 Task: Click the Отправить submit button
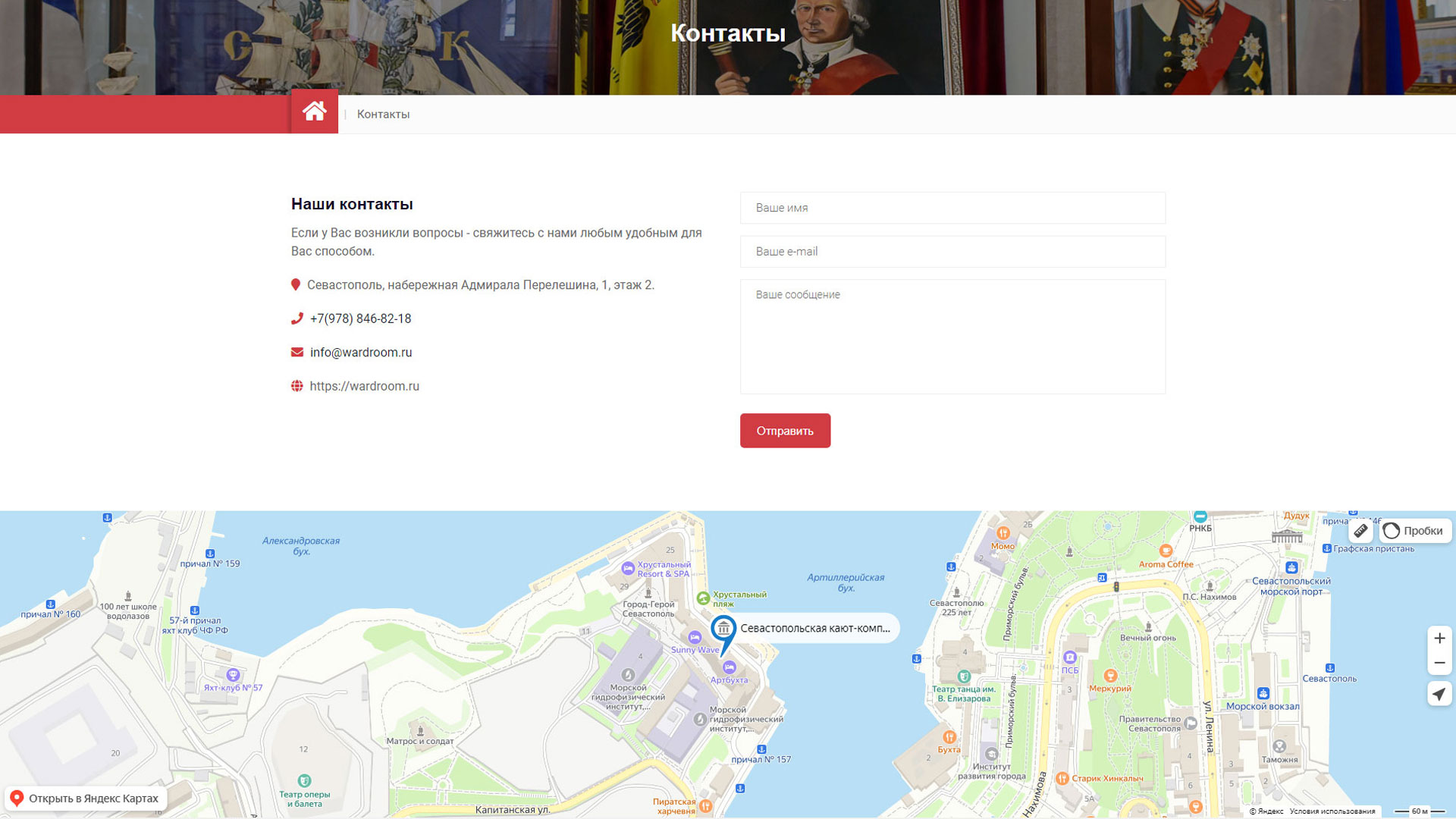[785, 431]
